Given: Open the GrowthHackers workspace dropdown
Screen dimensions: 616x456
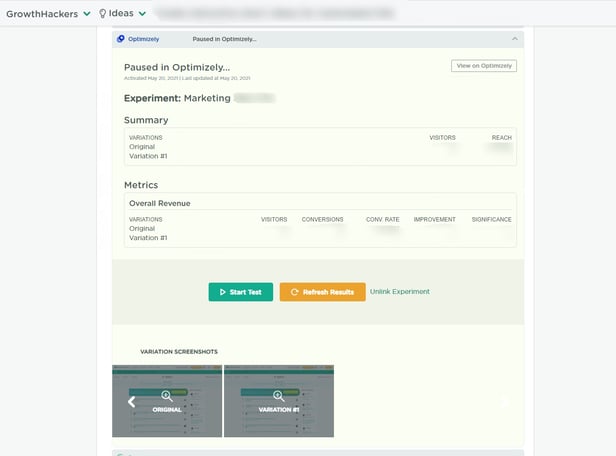Looking at the screenshot, I should coord(48,14).
